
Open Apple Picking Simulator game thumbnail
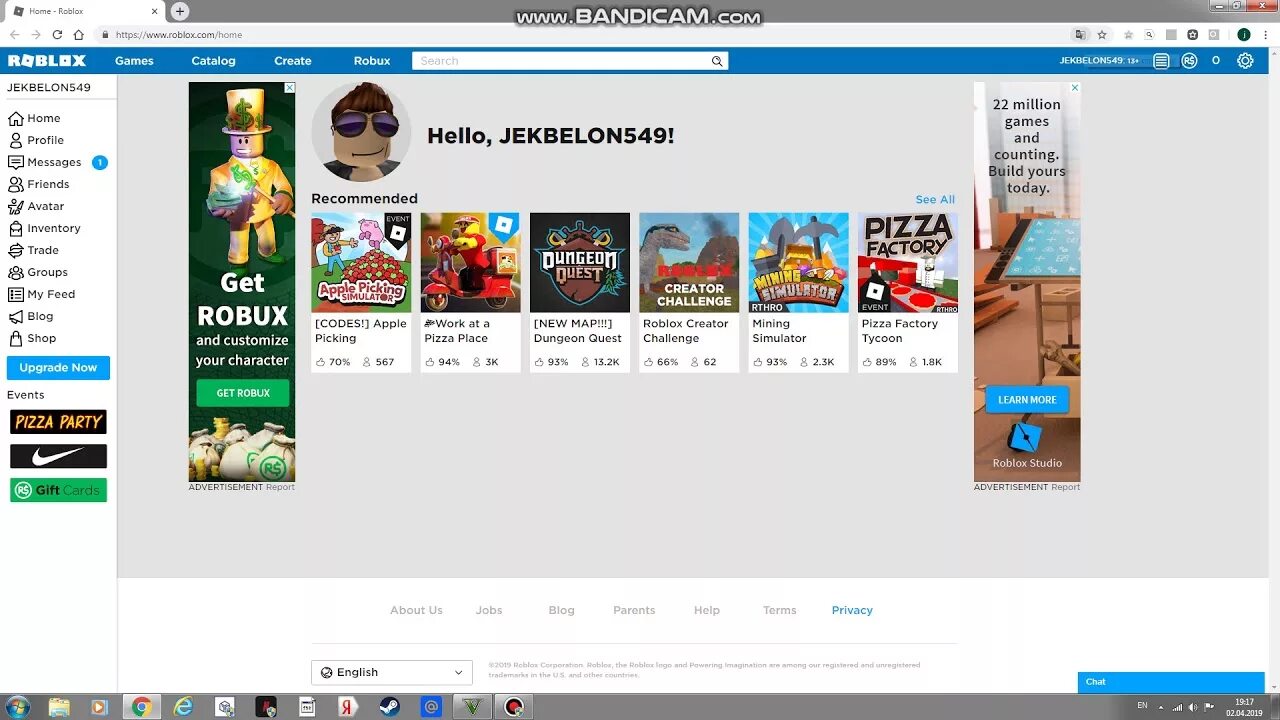[361, 262]
